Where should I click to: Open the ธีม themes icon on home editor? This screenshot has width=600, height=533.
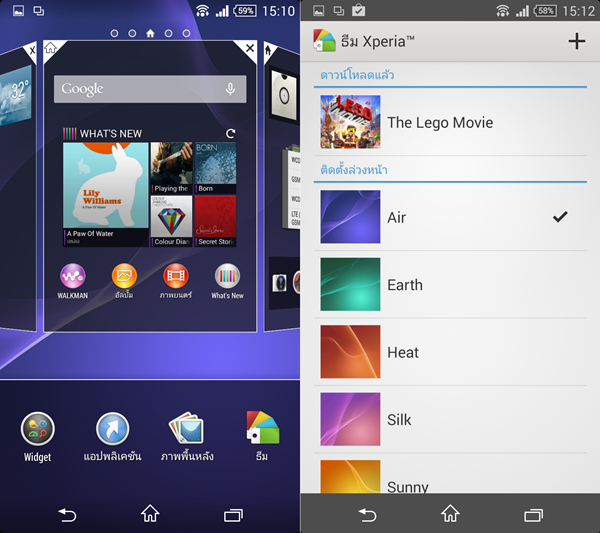tap(262, 428)
